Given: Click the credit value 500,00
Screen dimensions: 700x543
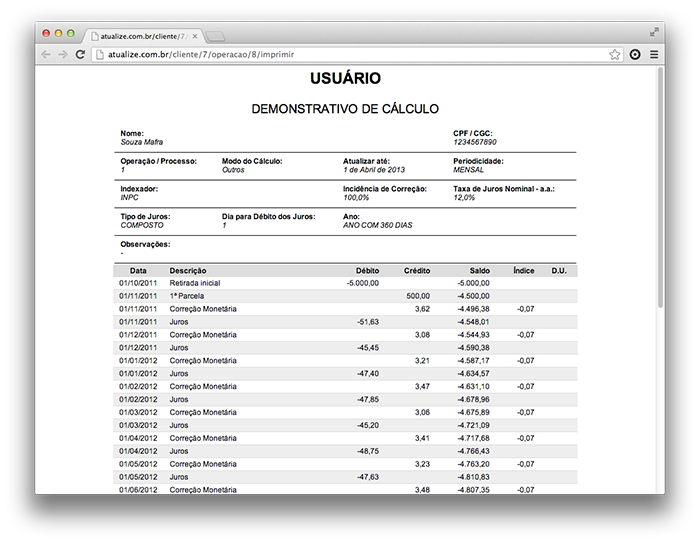Looking at the screenshot, I should tap(418, 296).
